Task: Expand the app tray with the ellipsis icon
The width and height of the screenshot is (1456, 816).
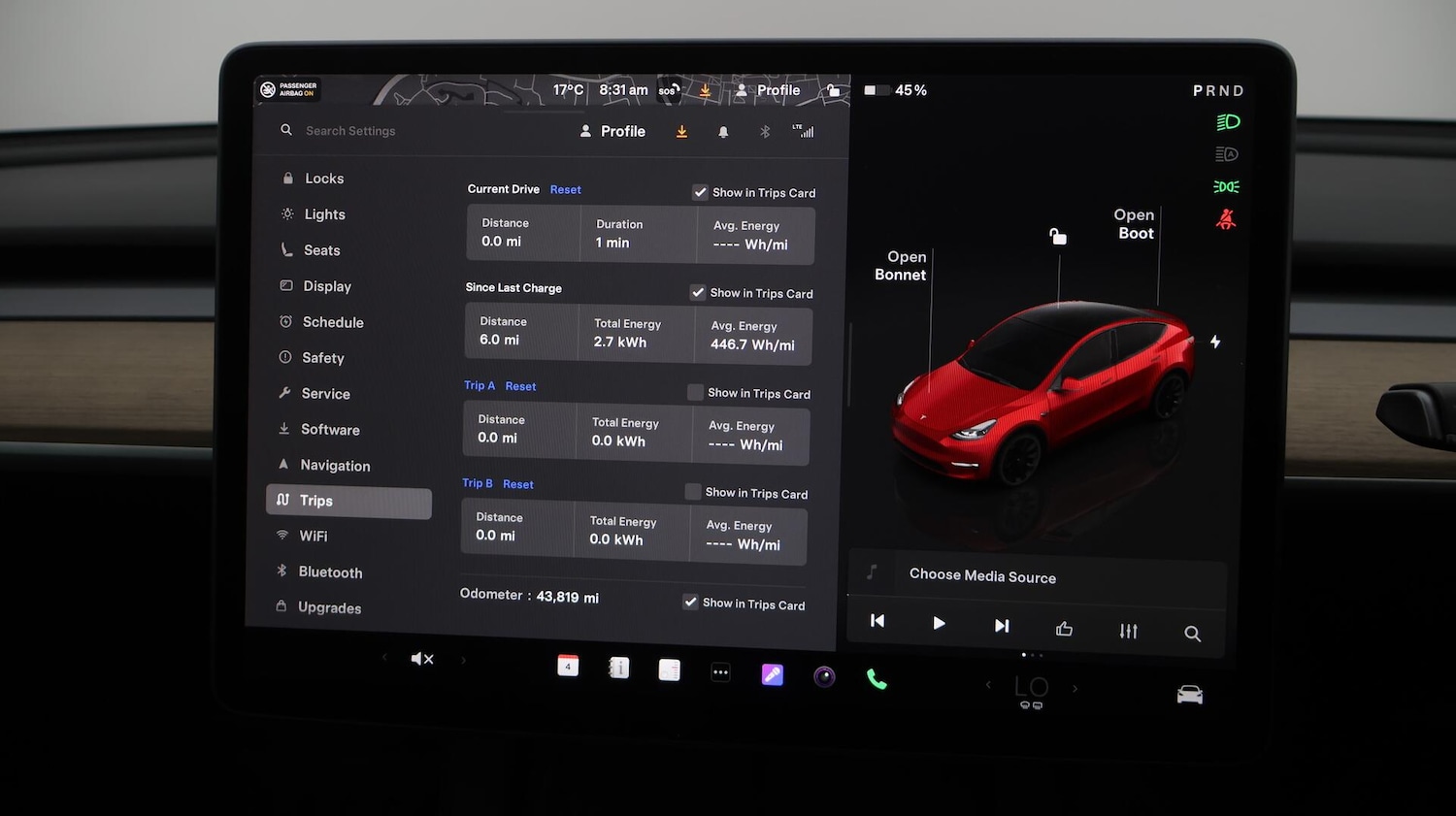Action: (720, 671)
